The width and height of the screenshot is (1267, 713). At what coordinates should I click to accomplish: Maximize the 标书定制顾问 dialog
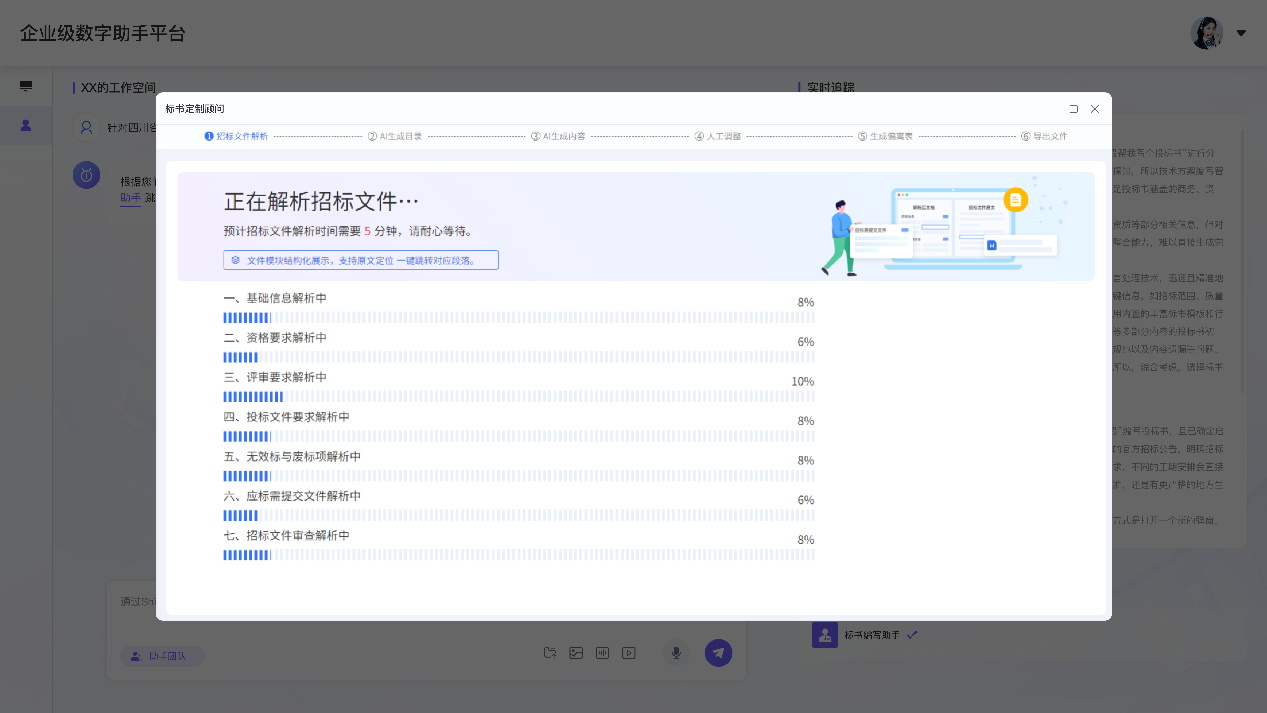pos(1073,109)
